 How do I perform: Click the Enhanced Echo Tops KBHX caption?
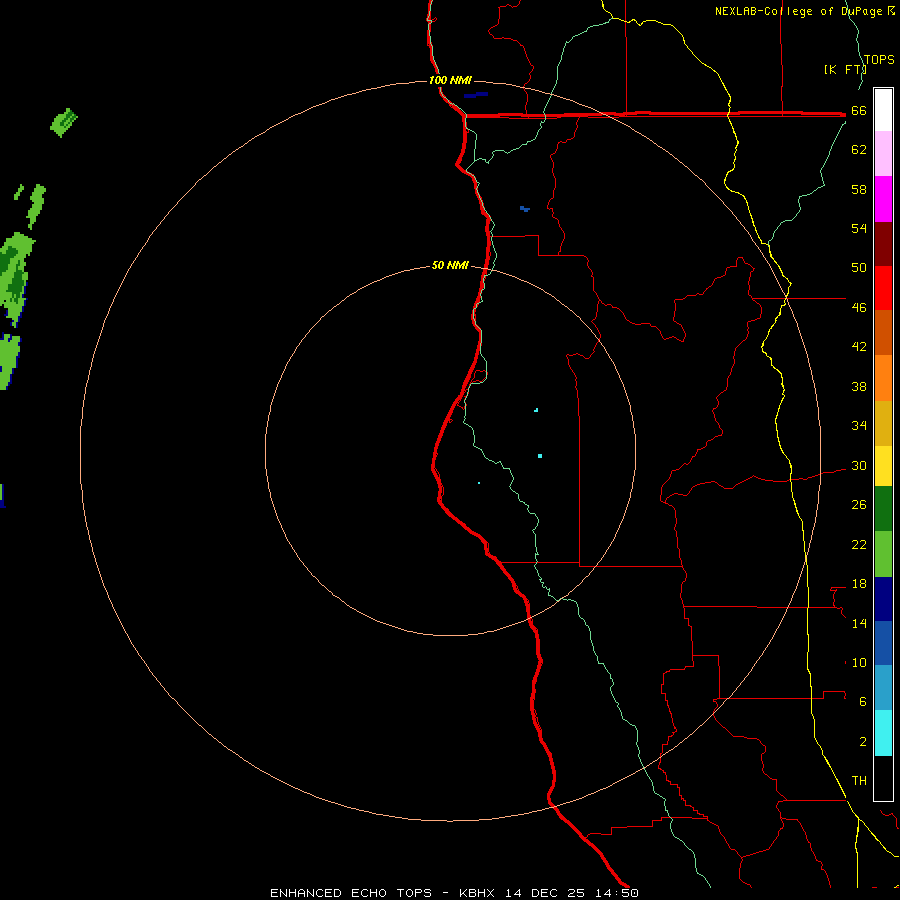[x=454, y=893]
